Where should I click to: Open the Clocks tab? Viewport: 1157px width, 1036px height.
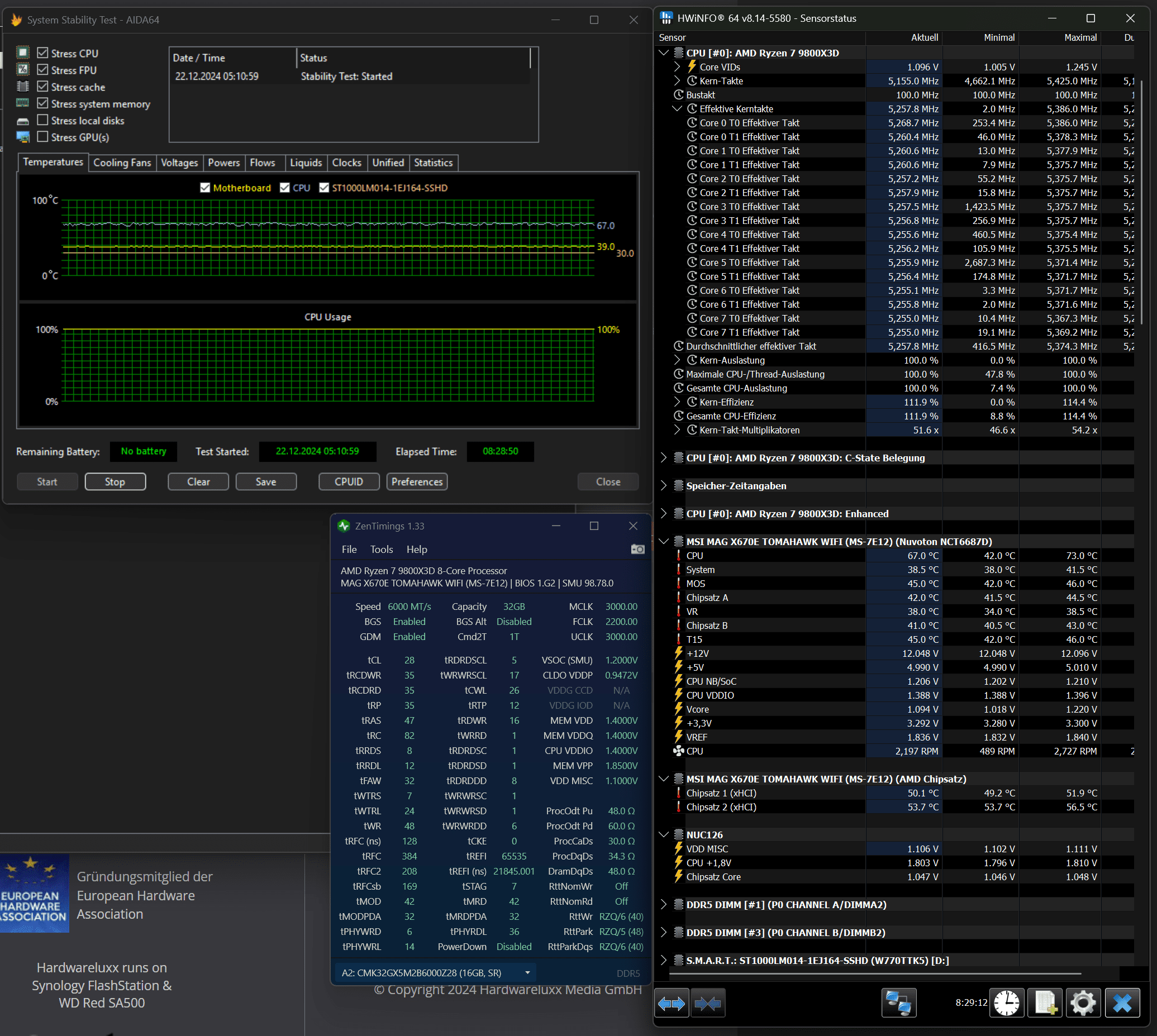point(347,163)
